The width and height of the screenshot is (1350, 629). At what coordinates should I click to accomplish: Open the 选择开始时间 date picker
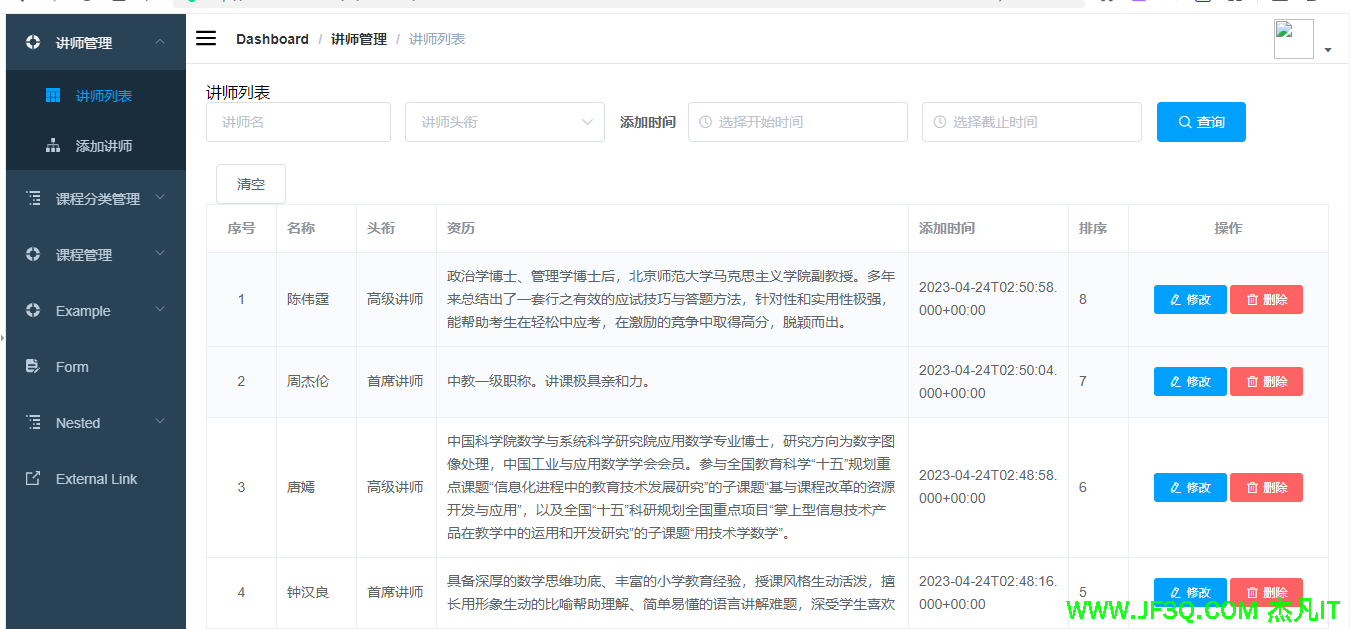tap(797, 122)
